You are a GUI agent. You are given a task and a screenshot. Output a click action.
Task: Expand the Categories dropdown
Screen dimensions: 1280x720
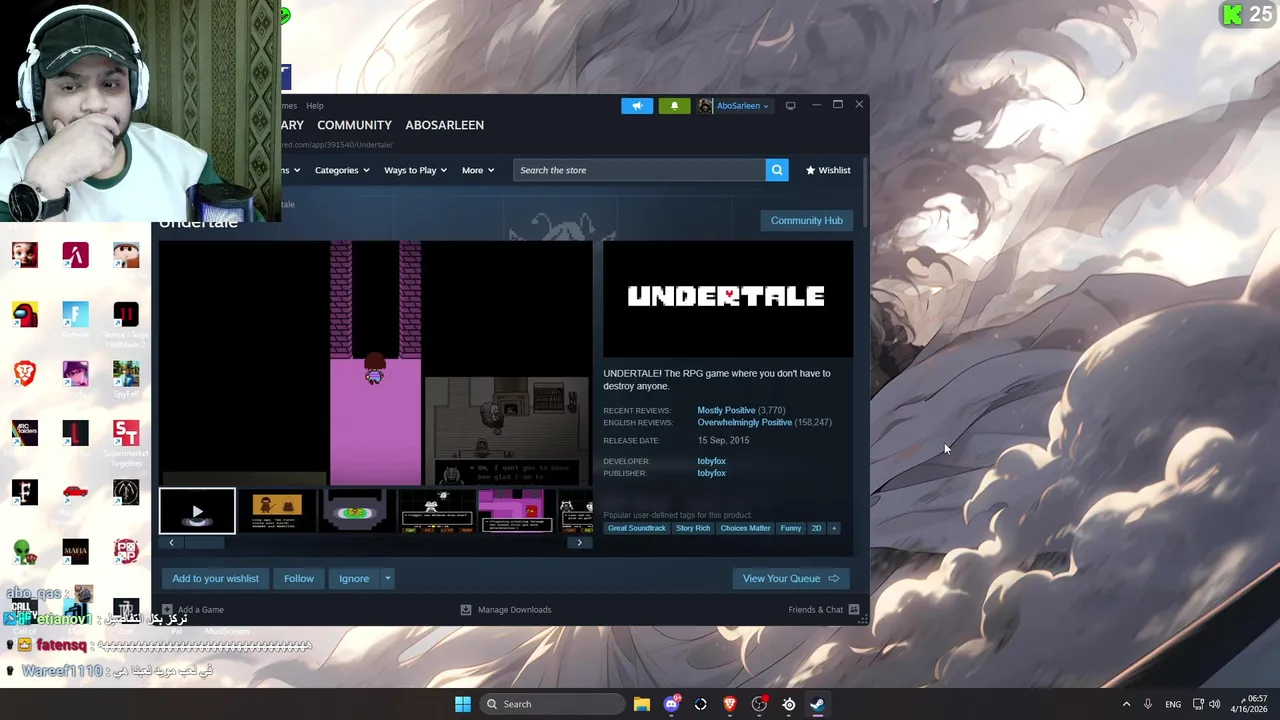tap(342, 170)
